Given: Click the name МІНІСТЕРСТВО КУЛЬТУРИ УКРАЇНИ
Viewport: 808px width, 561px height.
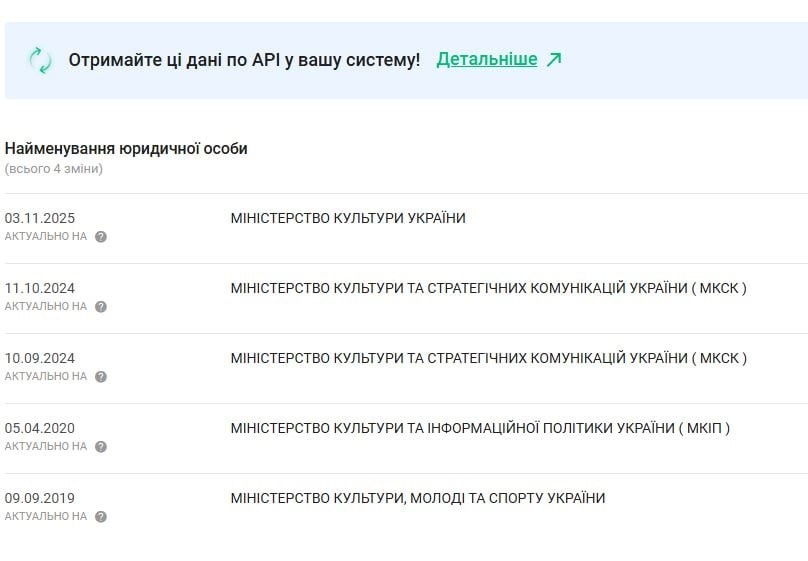Looking at the screenshot, I should (348, 218).
